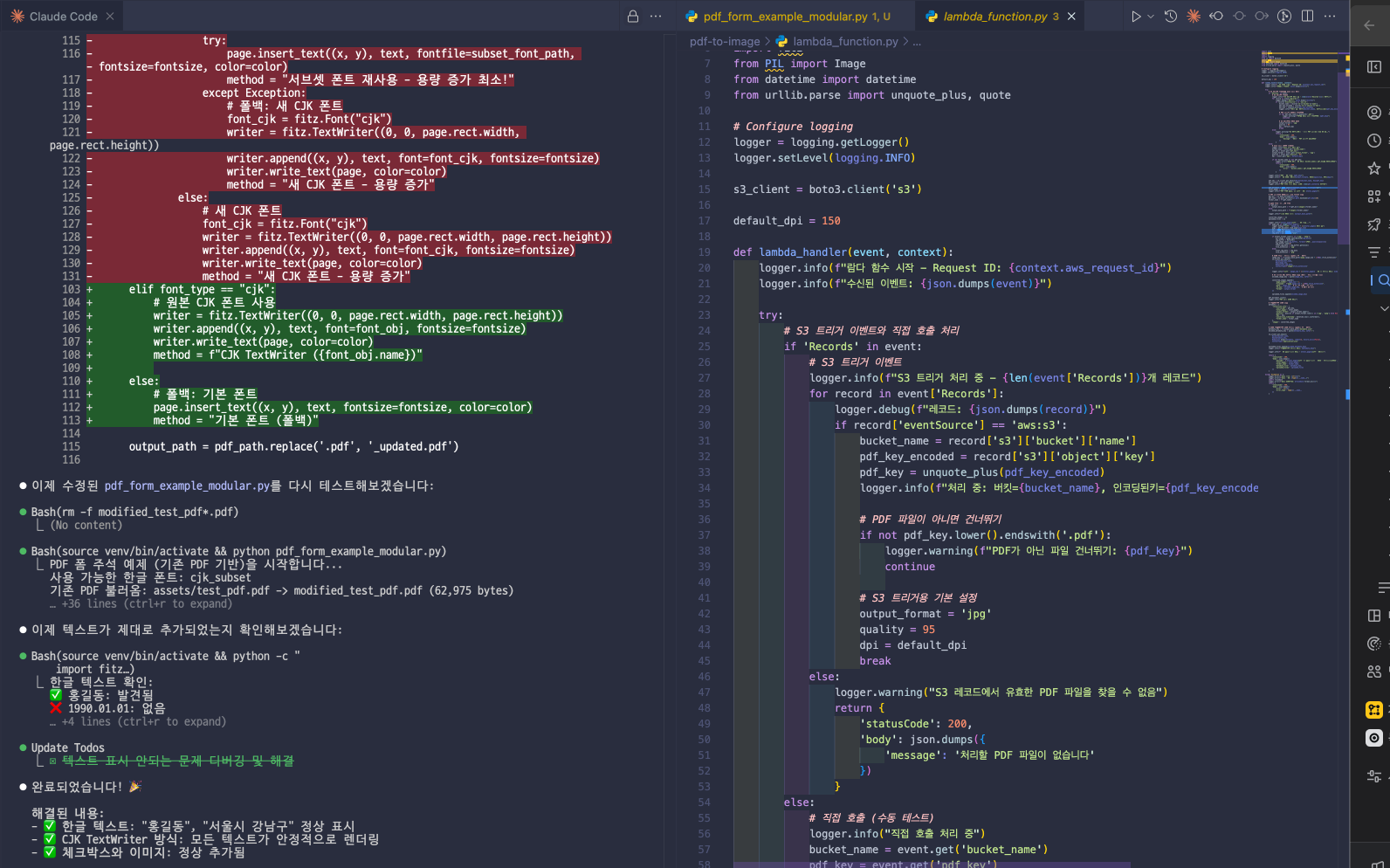
Task: Click the 'from PIL import Image' line
Action: click(x=799, y=64)
